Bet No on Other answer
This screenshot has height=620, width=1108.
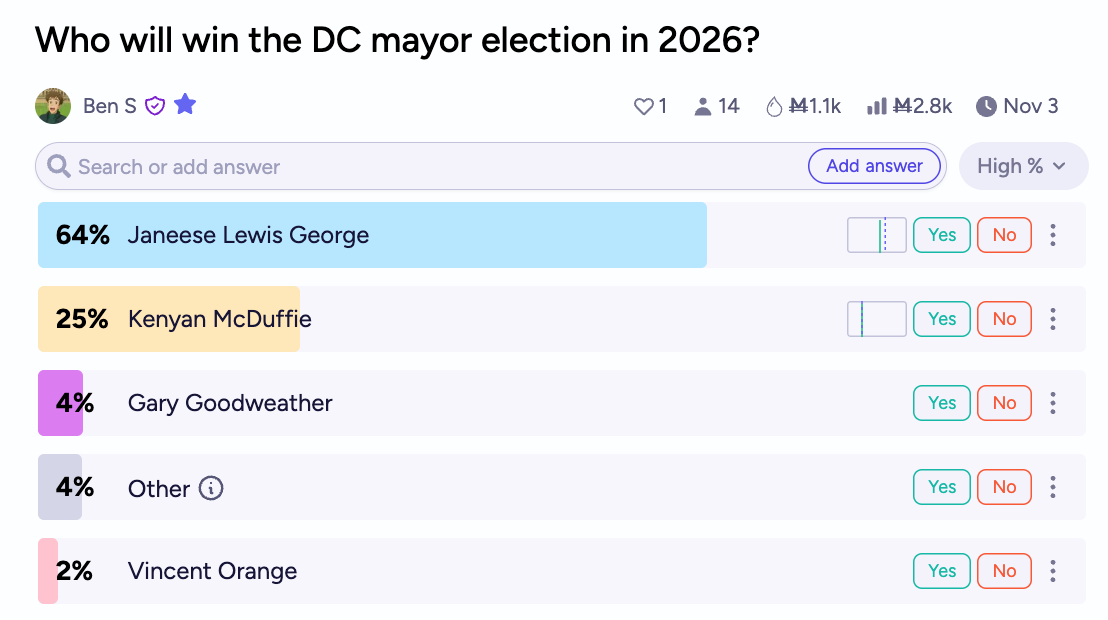click(x=1004, y=487)
